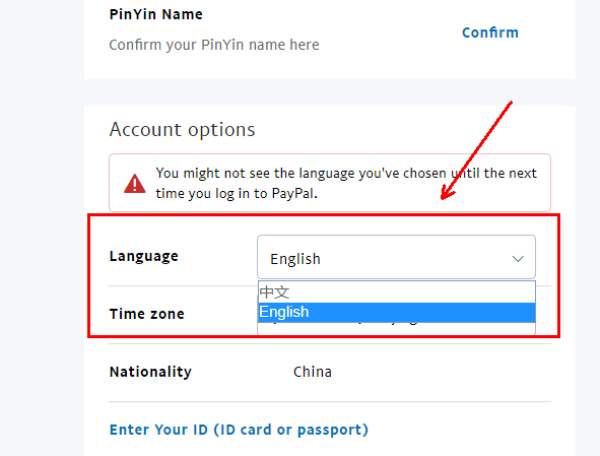Image resolution: width=600 pixels, height=456 pixels.
Task: Click the Nationality label
Action: (150, 372)
